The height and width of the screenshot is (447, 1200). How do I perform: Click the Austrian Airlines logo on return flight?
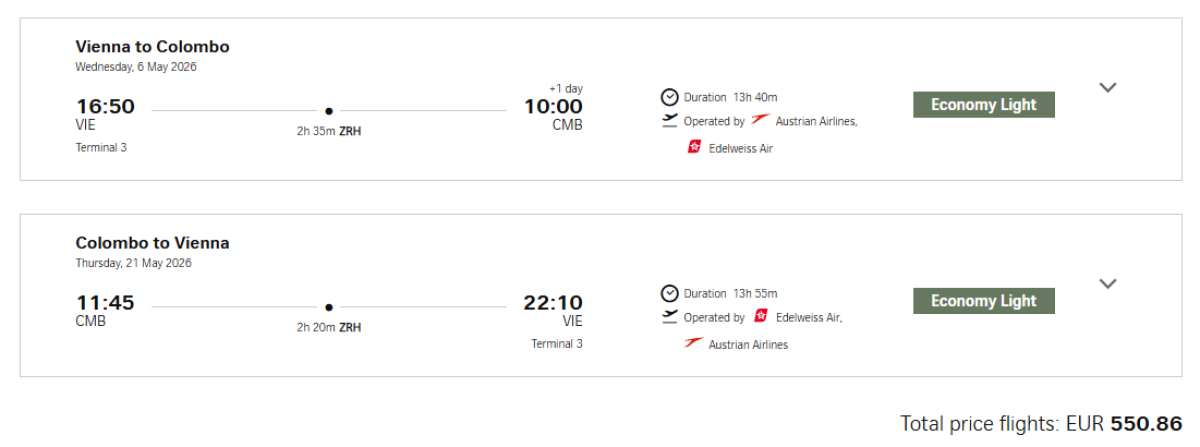tap(693, 344)
